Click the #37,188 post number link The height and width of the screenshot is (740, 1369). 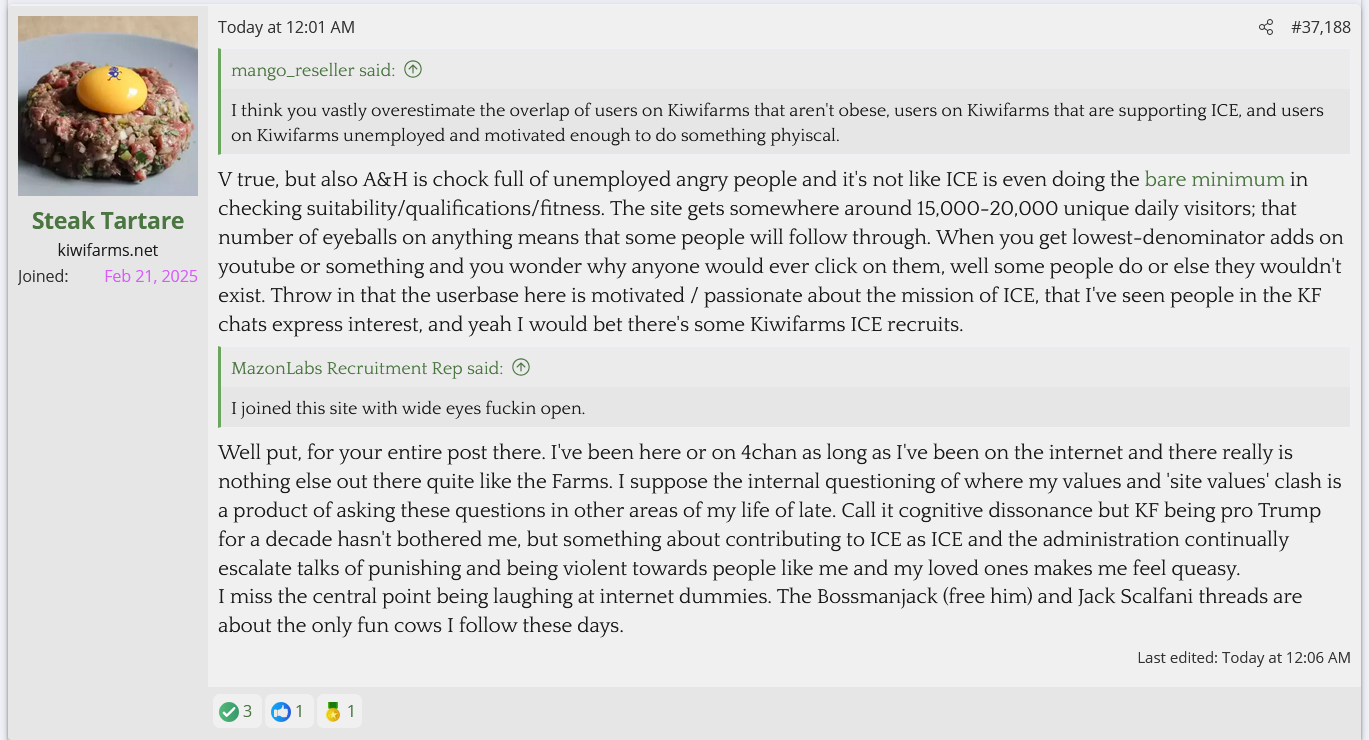(1320, 27)
